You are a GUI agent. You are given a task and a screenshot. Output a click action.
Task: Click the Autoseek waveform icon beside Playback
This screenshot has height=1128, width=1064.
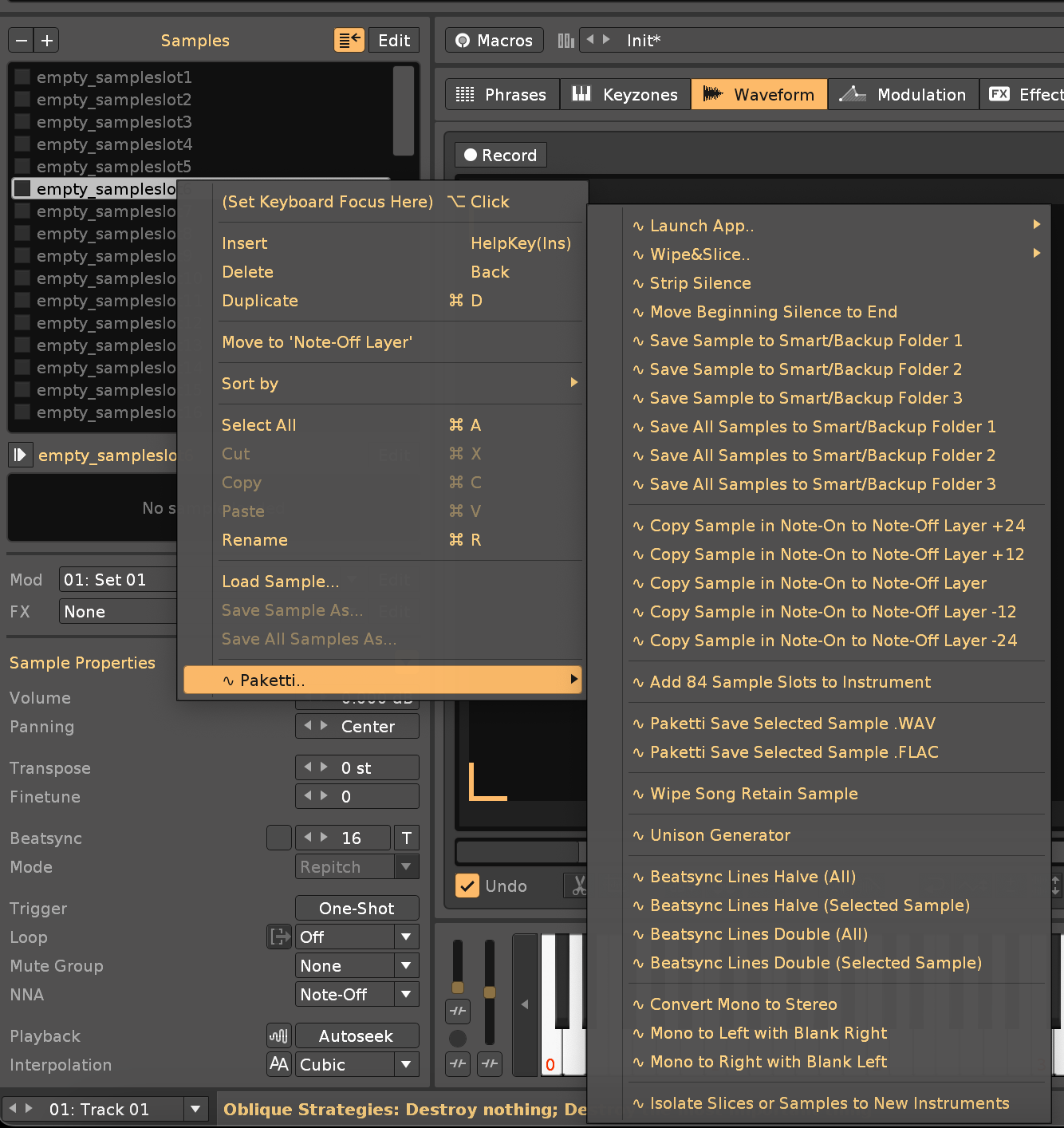click(x=279, y=1036)
